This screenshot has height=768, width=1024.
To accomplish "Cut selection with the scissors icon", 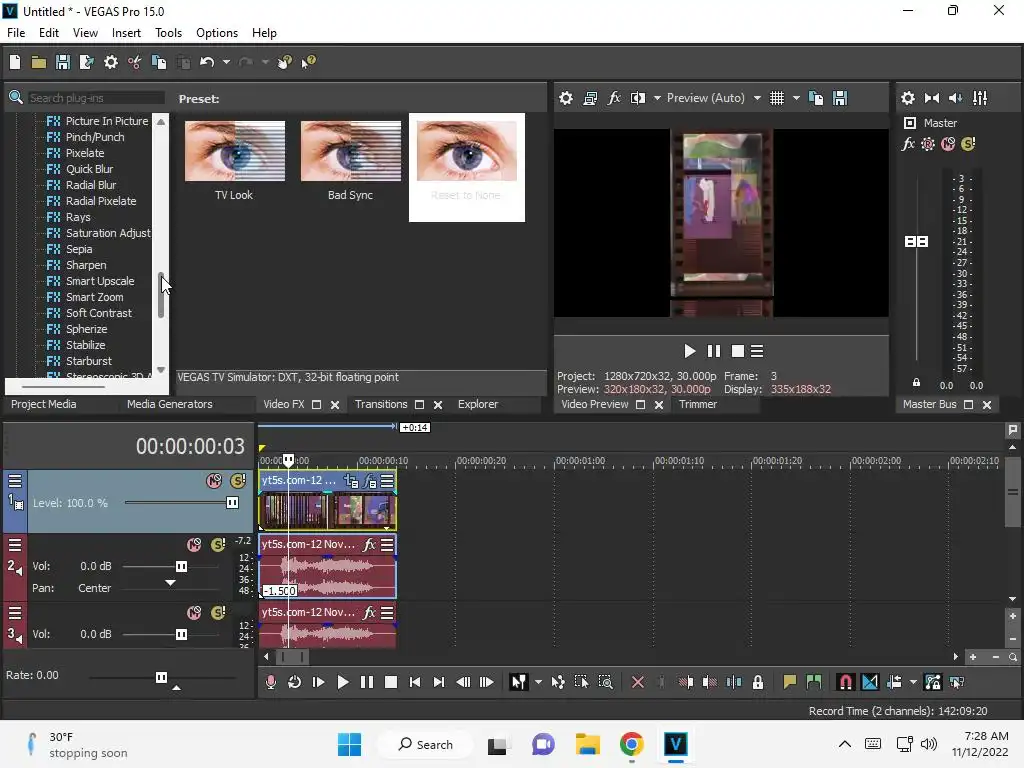I will pos(135,62).
